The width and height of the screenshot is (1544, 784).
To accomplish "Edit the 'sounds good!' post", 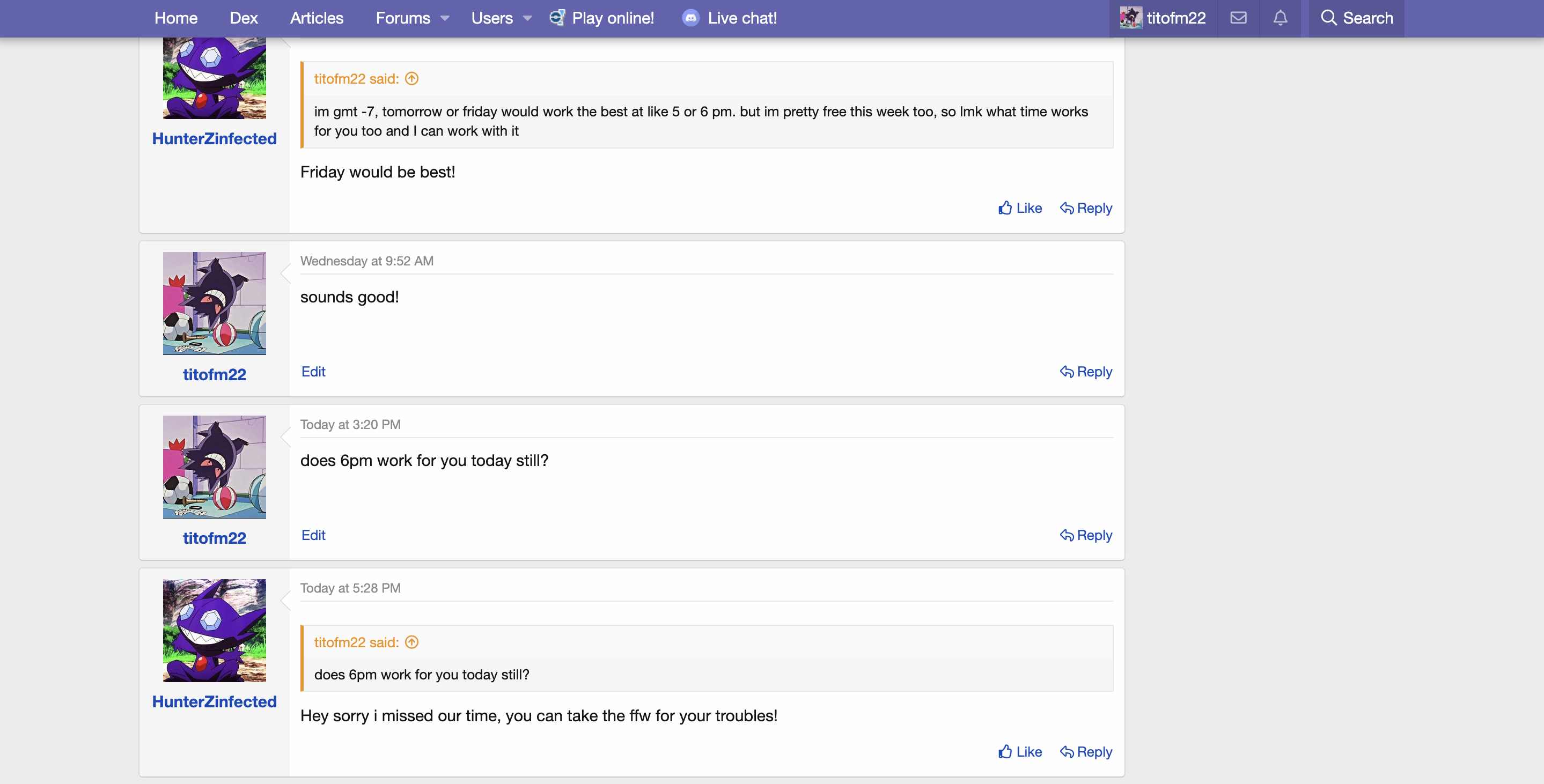I will 313,371.
